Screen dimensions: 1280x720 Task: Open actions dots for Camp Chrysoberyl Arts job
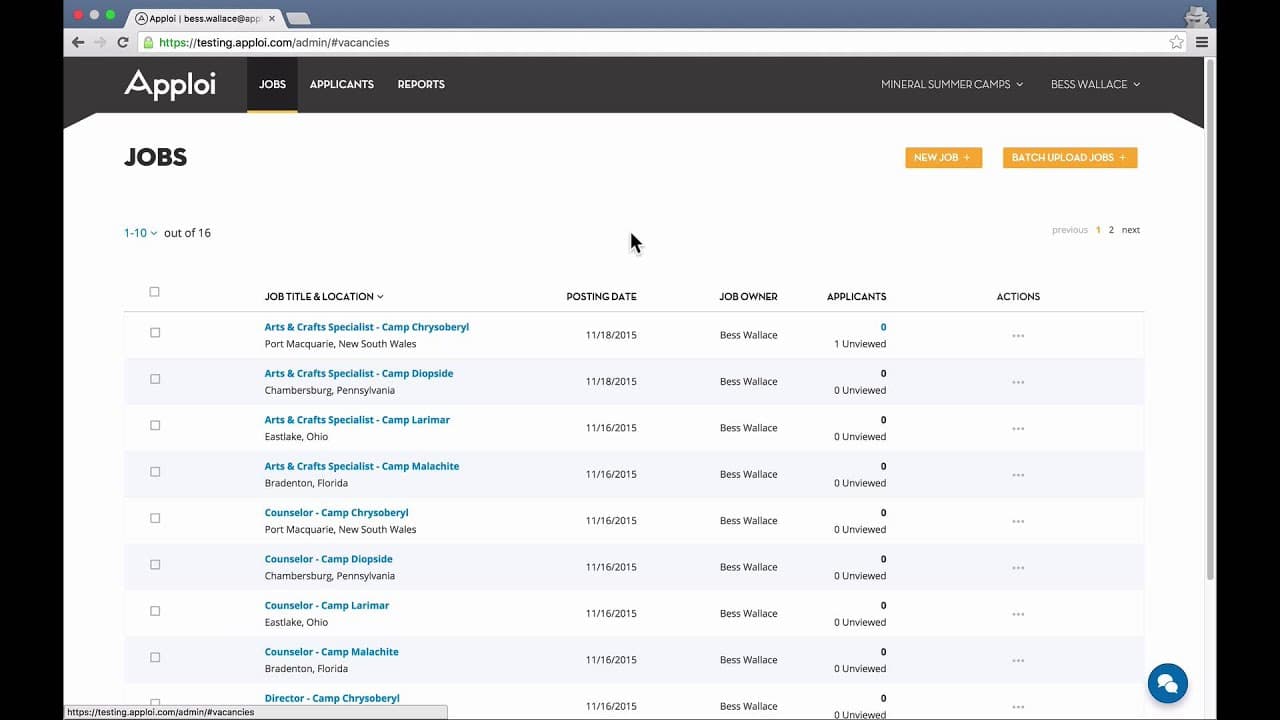(x=1018, y=336)
